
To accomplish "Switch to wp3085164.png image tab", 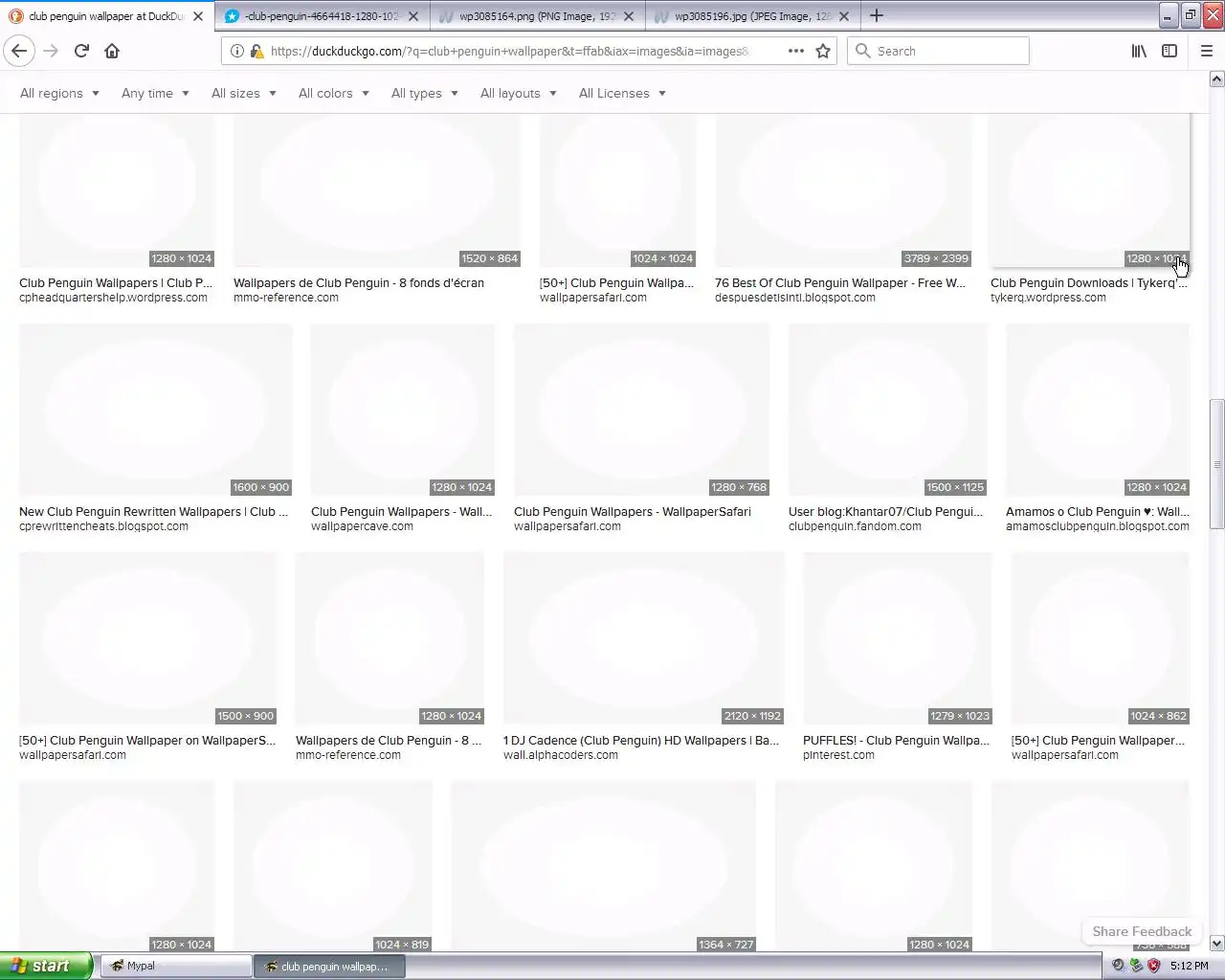I will coord(537,16).
